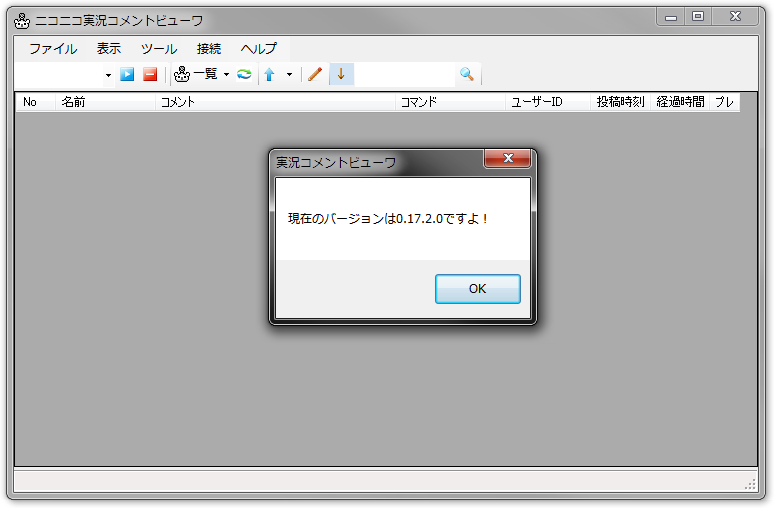Close the 実況コメントビューワ dialog
Image resolution: width=774 pixels, height=508 pixels.
[507, 158]
